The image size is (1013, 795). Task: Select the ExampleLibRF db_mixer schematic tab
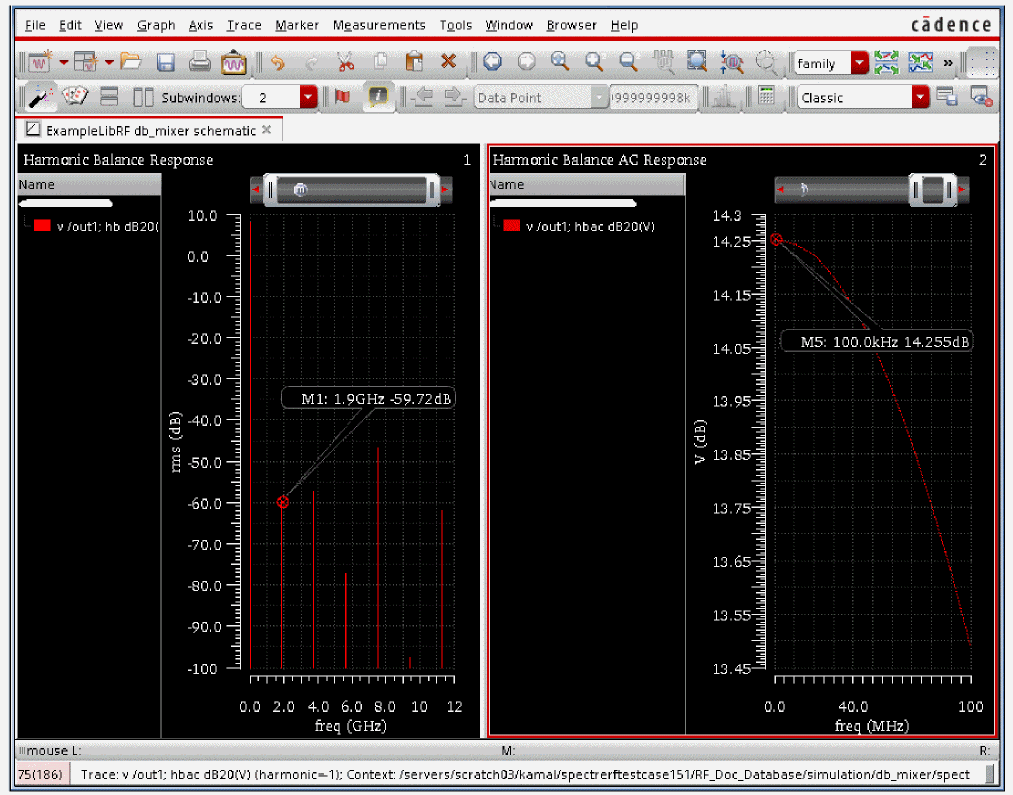148,130
